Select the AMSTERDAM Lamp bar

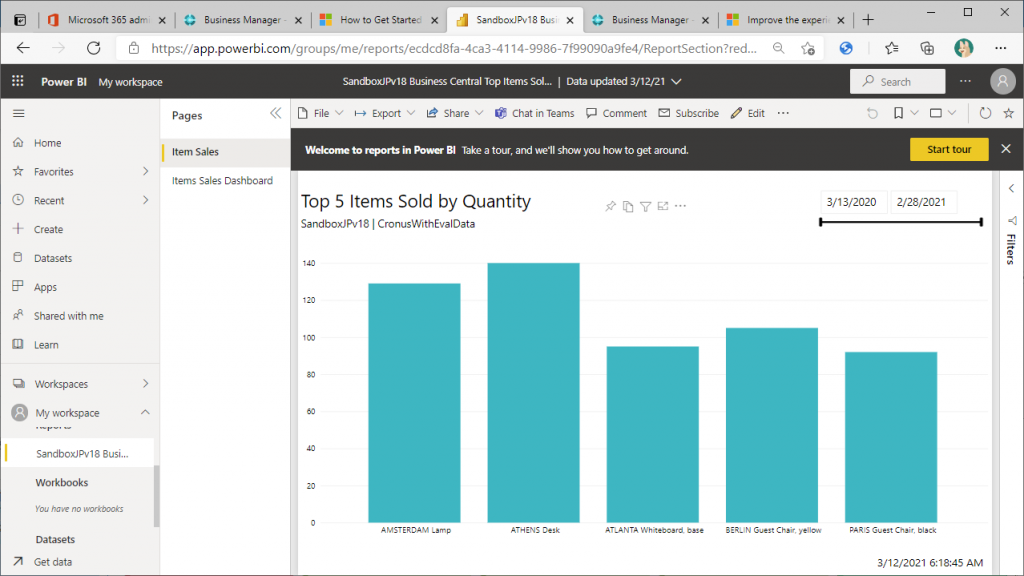[414, 403]
